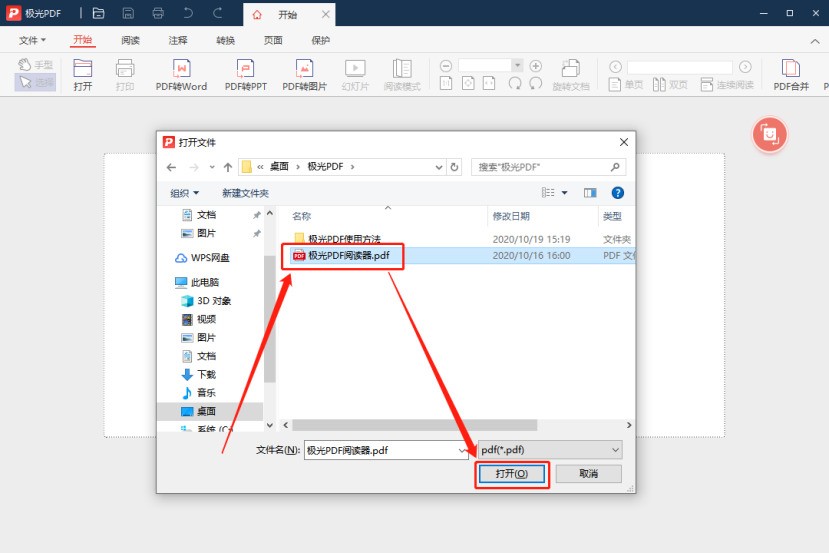829x553 pixels.
Task: Sort by the 修改日期 column header
Action: pos(511,216)
